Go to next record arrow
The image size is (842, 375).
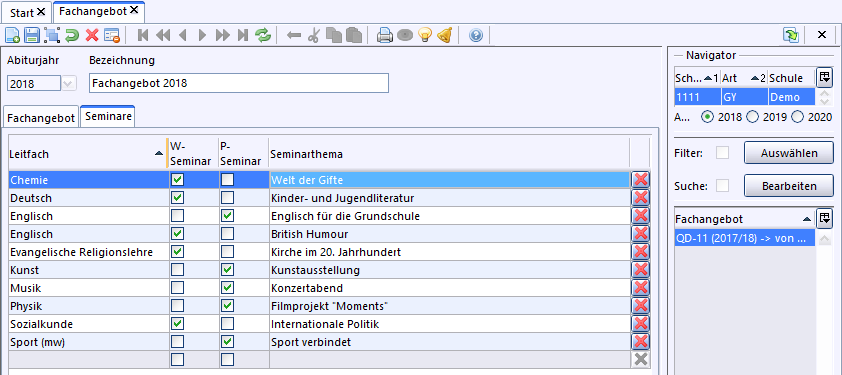tap(202, 35)
